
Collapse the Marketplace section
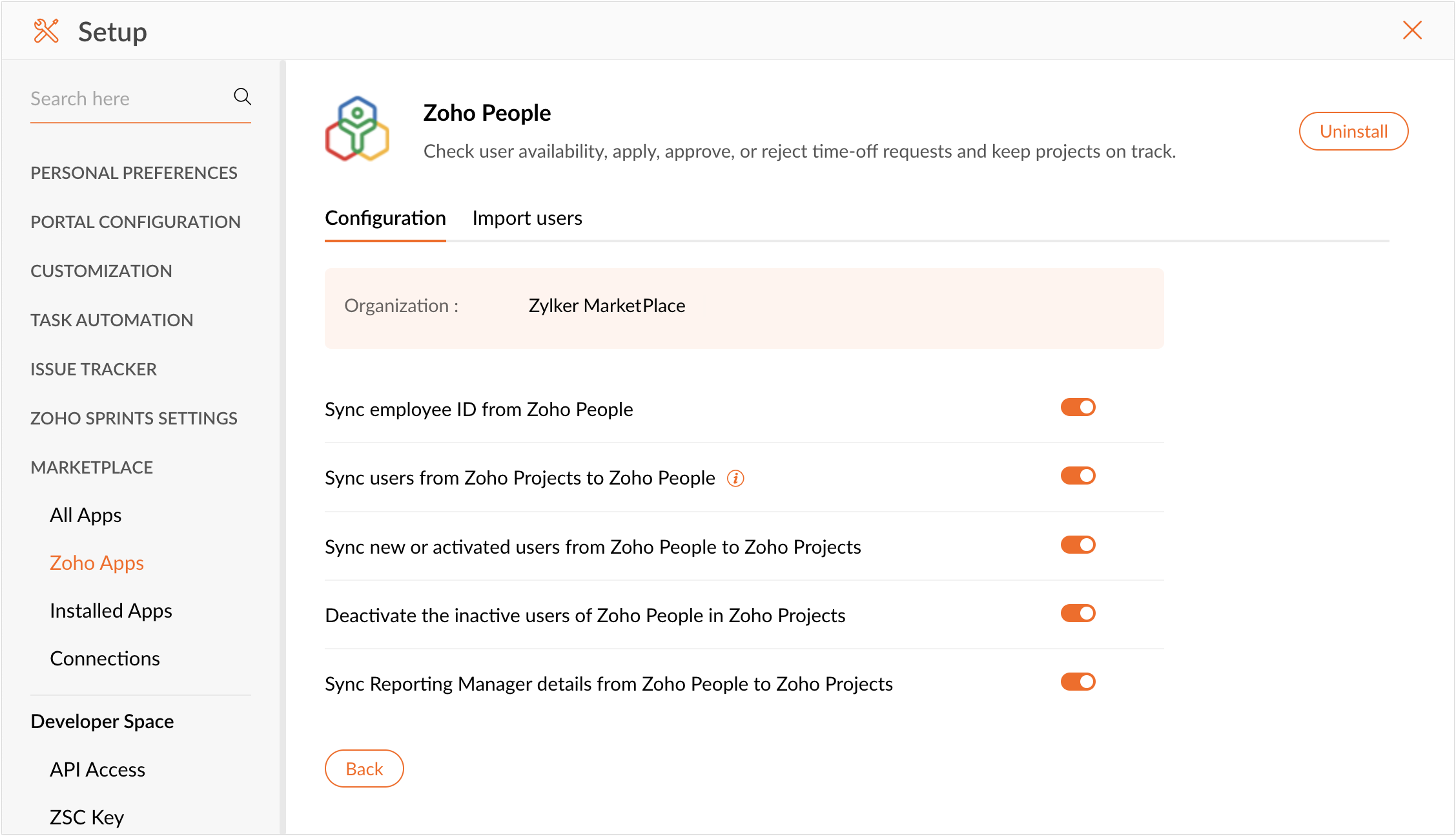point(92,468)
